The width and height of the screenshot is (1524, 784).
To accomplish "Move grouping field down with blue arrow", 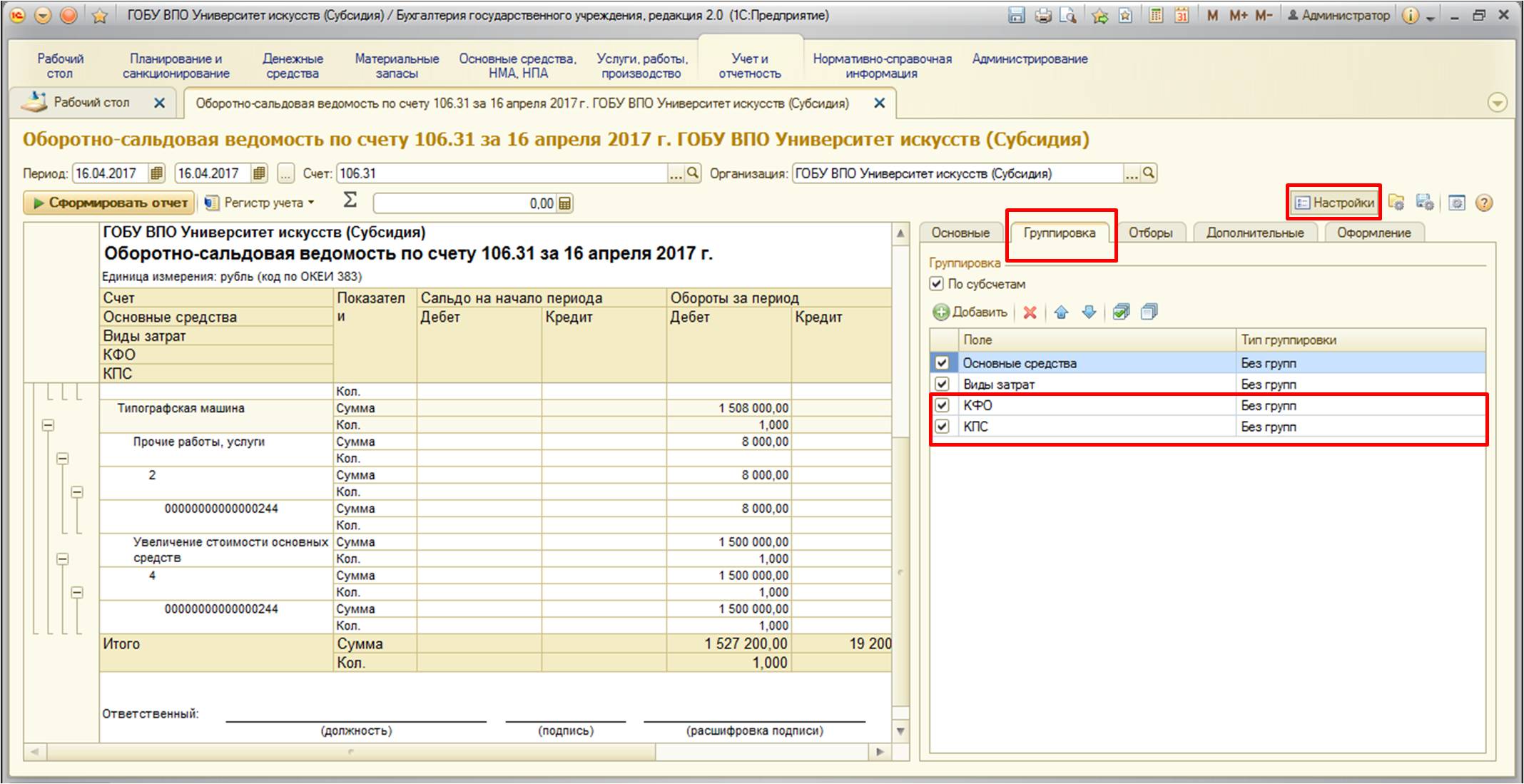I will [x=1089, y=312].
